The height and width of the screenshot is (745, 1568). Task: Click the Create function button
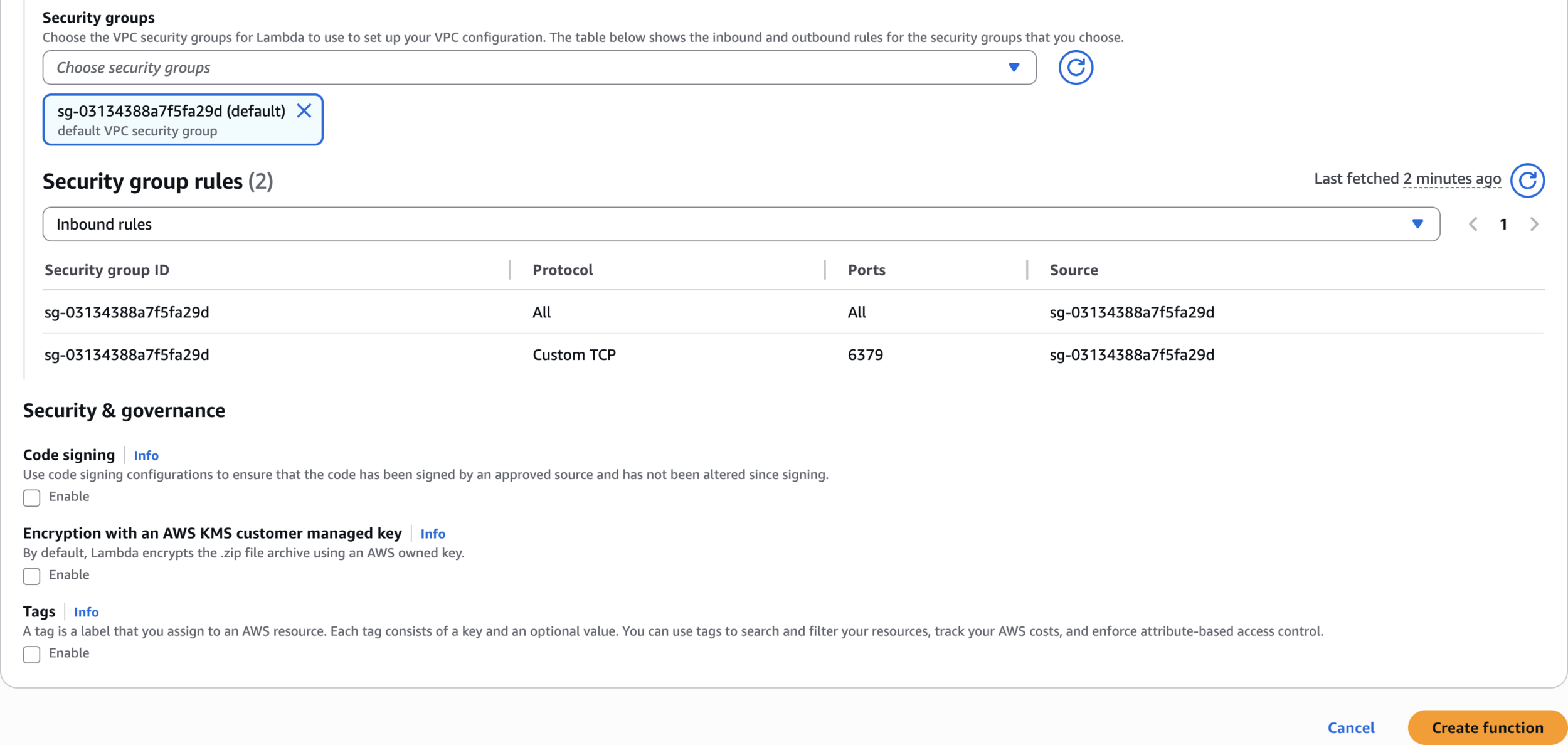(1486, 727)
